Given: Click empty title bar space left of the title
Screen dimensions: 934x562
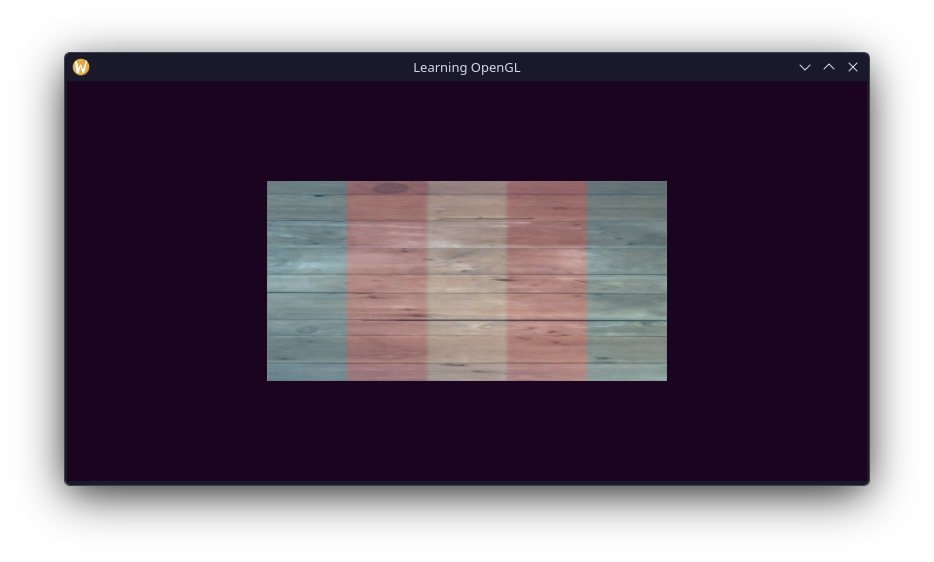Looking at the screenshot, I should [250, 67].
